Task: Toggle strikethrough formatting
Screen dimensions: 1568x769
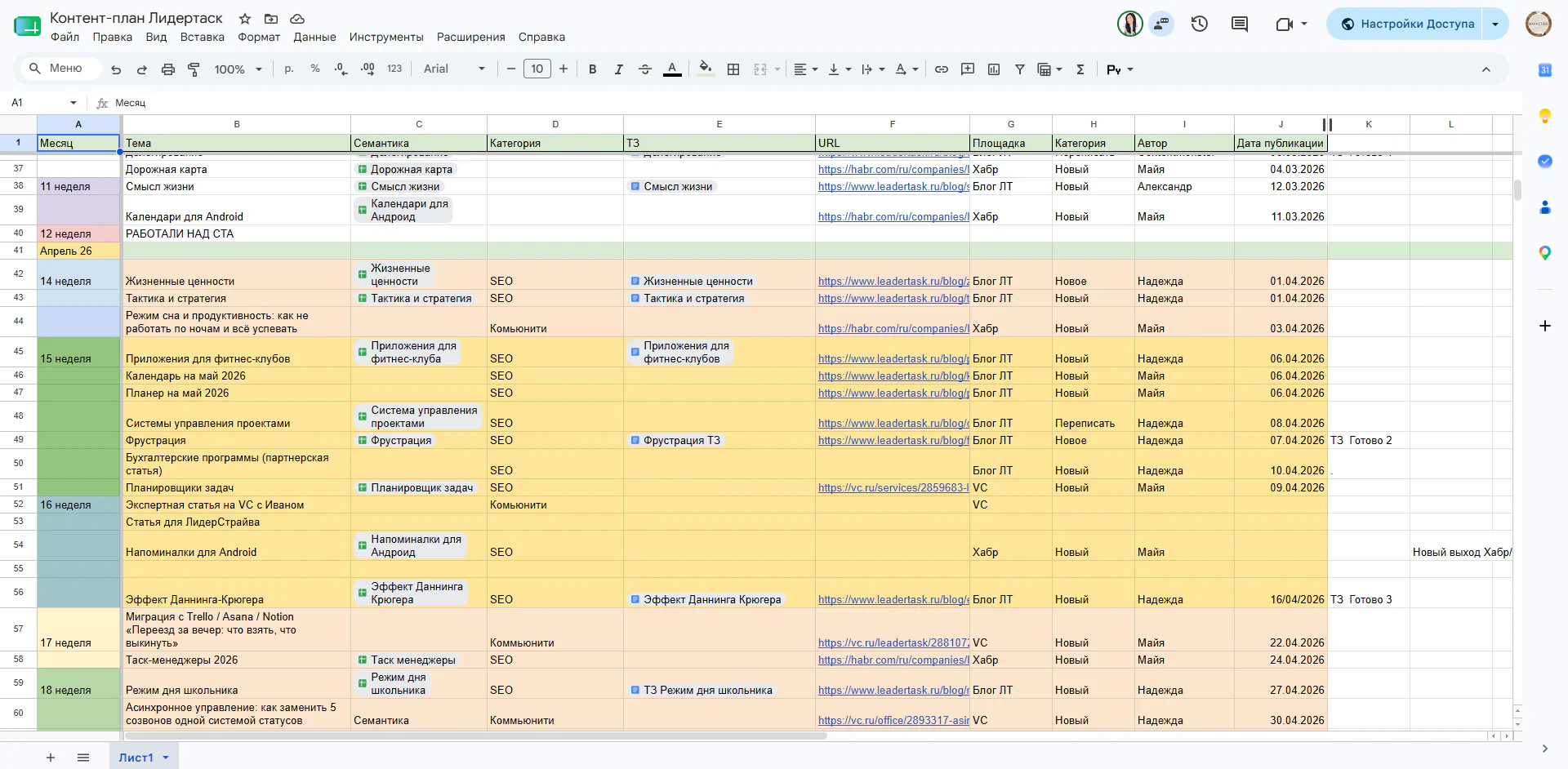Action: point(645,69)
